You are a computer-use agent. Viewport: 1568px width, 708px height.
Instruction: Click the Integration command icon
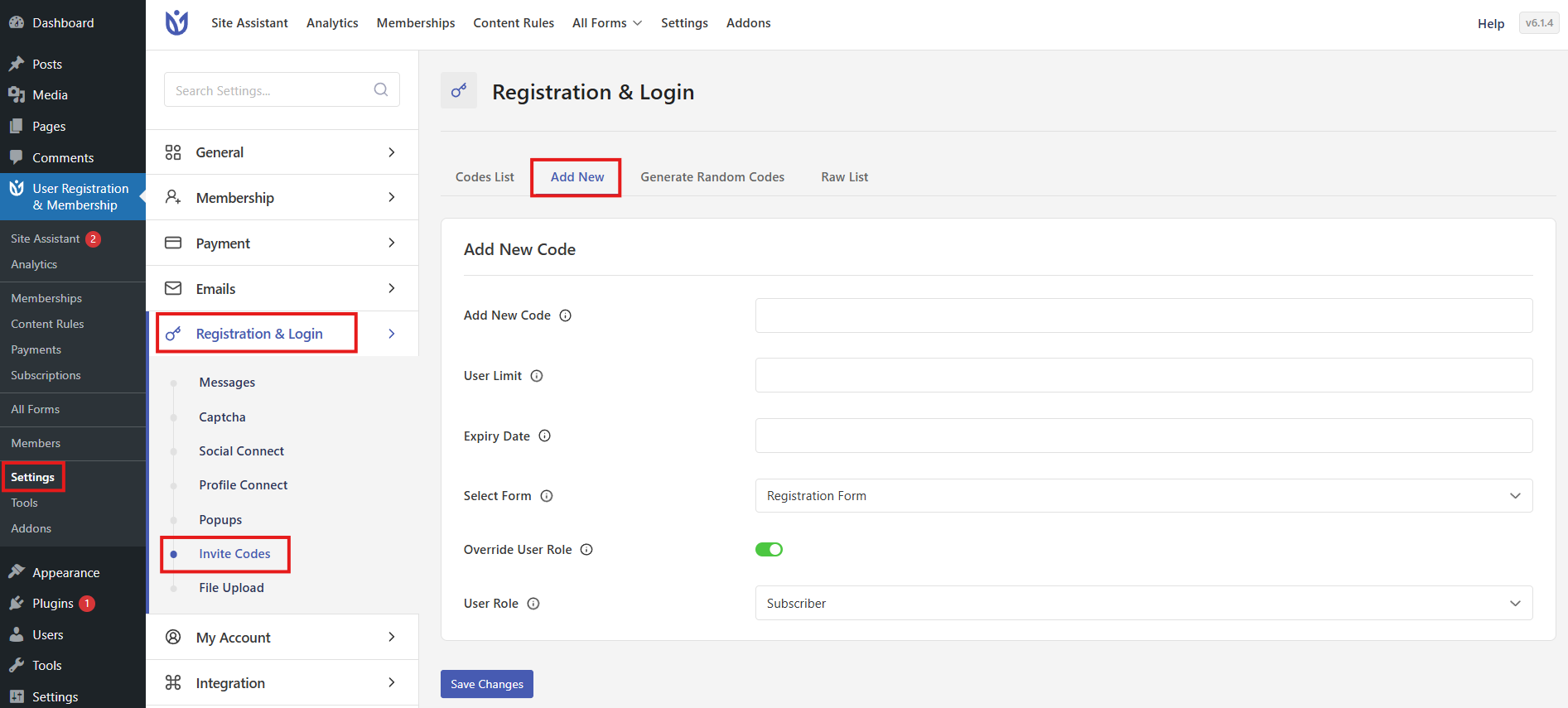click(173, 682)
